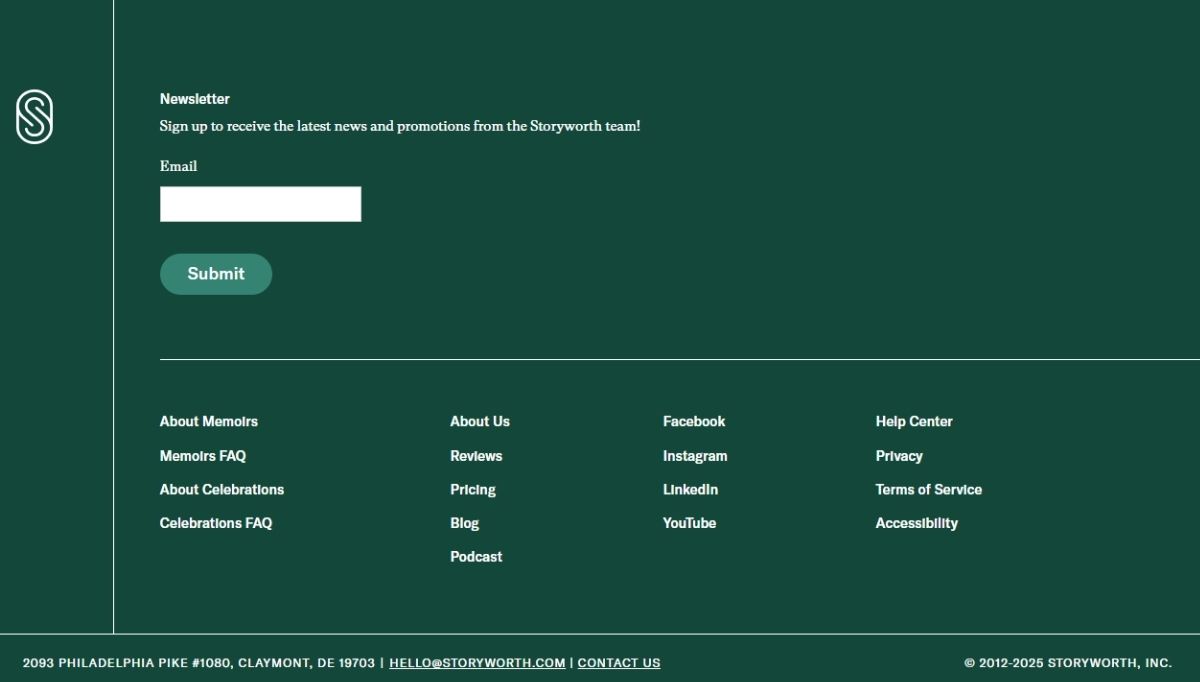Open the YouTube channel link
This screenshot has width=1200, height=682.
pos(689,523)
